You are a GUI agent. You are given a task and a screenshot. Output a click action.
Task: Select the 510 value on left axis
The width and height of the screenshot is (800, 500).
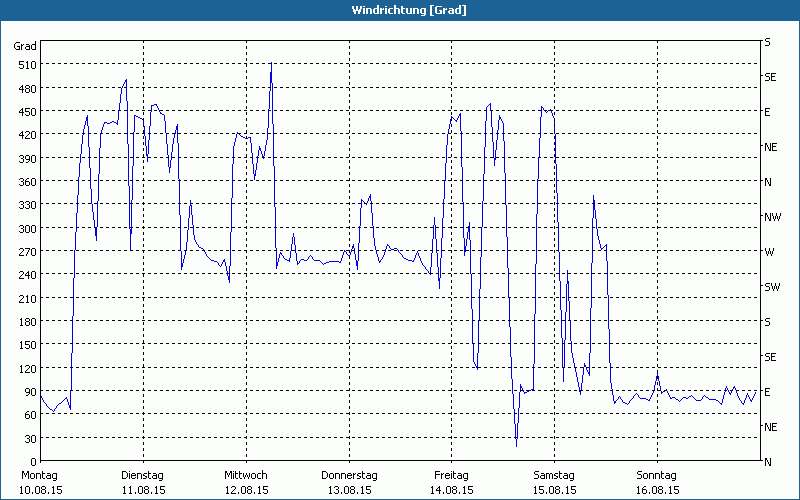[25, 65]
